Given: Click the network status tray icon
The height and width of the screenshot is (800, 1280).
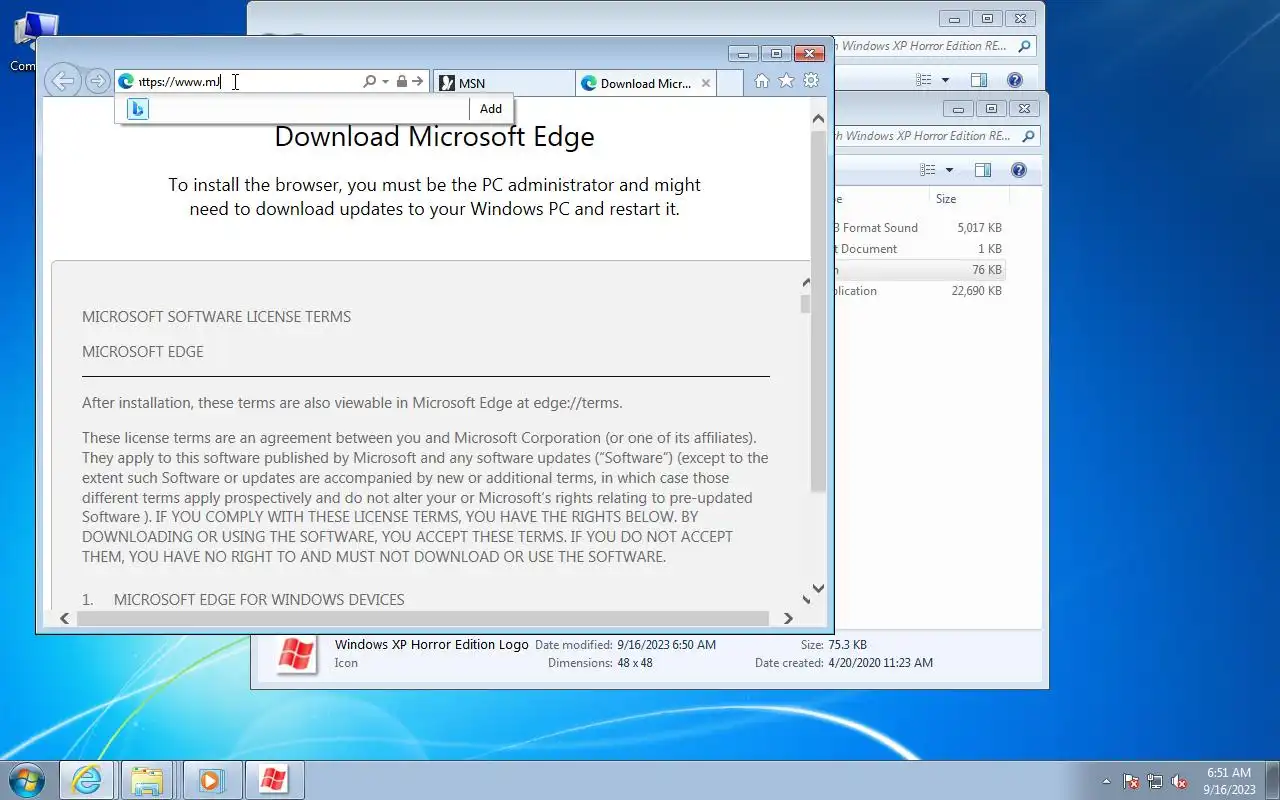Looking at the screenshot, I should (1155, 781).
